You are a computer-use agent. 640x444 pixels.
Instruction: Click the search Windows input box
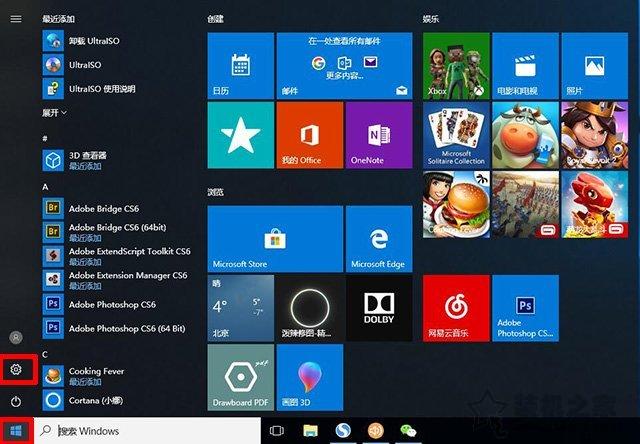point(147,431)
